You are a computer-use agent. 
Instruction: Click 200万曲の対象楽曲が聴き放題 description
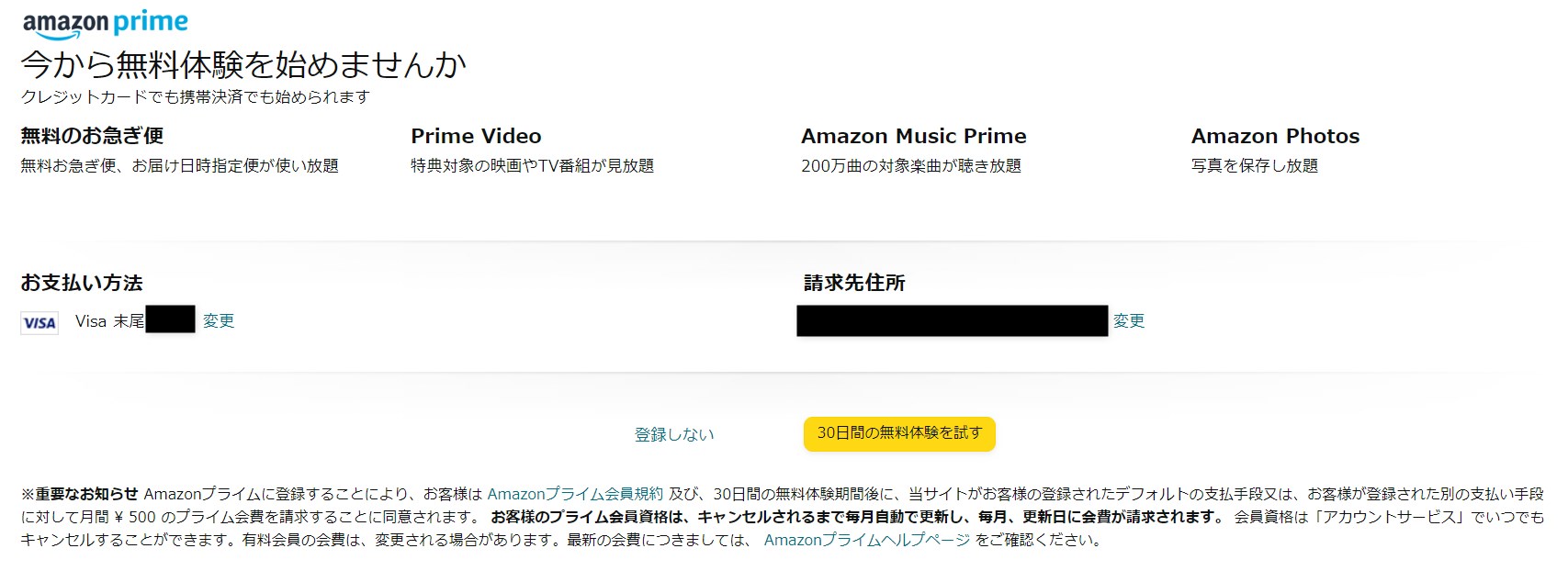[x=911, y=166]
